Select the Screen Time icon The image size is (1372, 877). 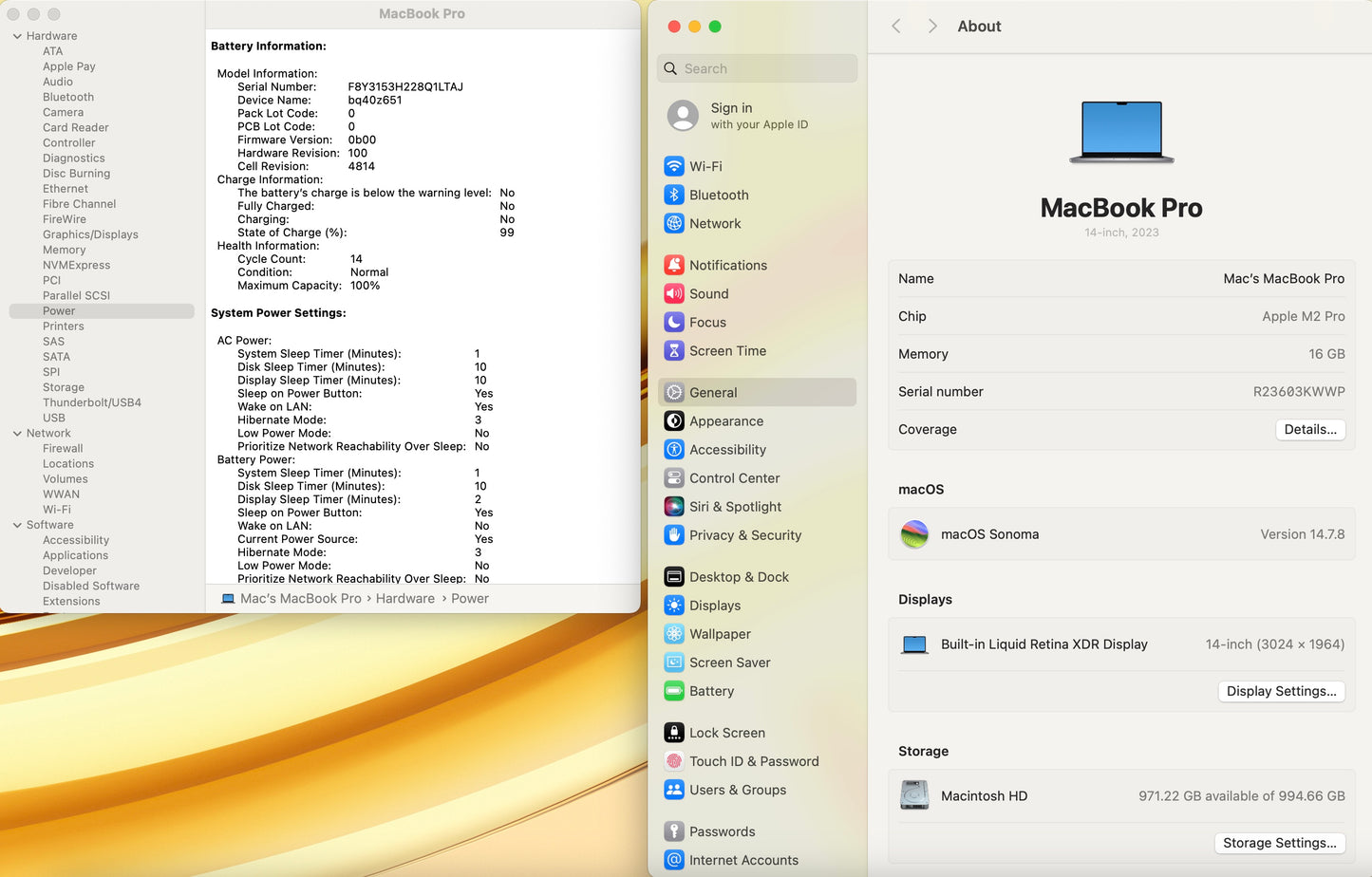click(674, 350)
